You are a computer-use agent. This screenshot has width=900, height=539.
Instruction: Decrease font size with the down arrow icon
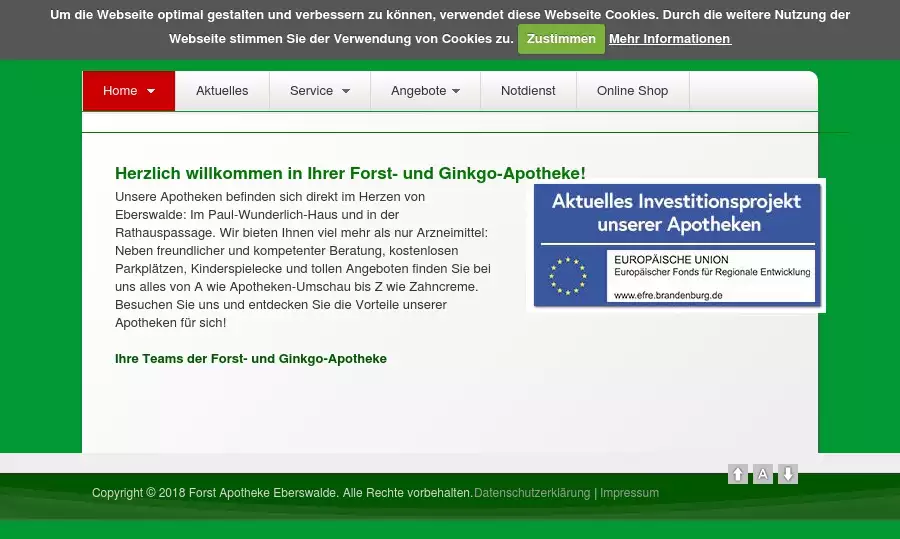click(788, 474)
